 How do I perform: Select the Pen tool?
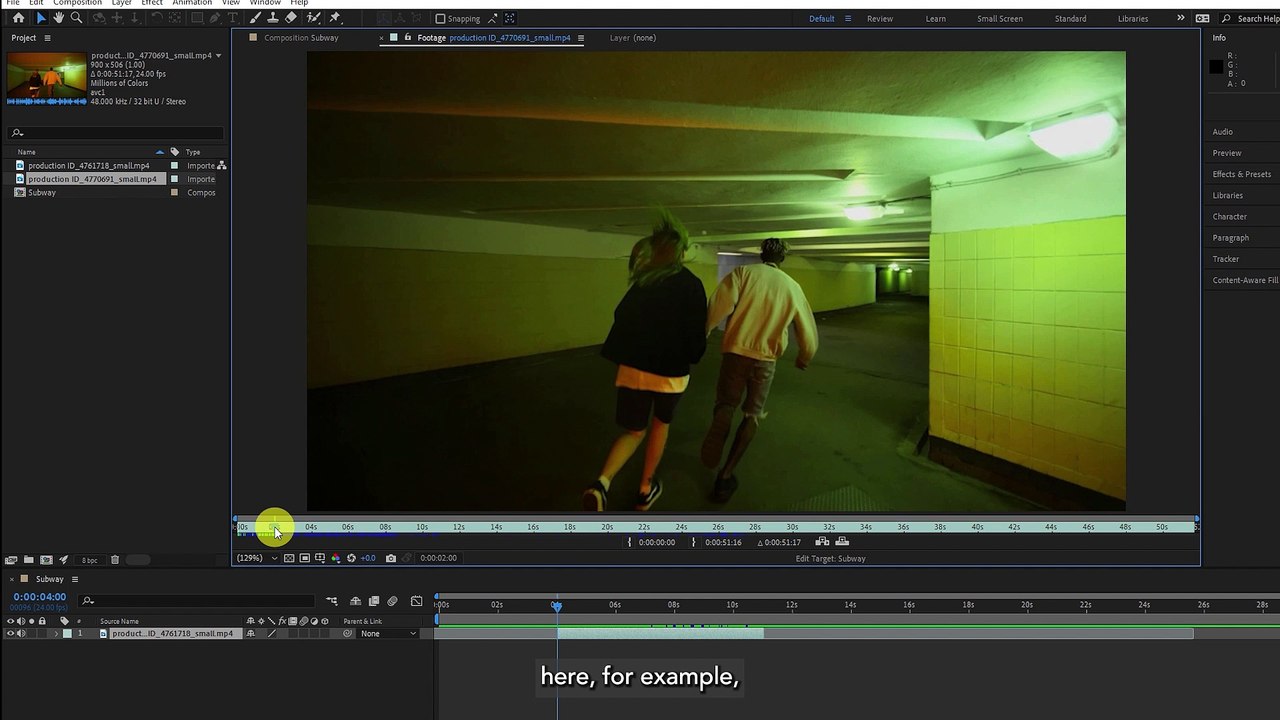click(x=215, y=18)
